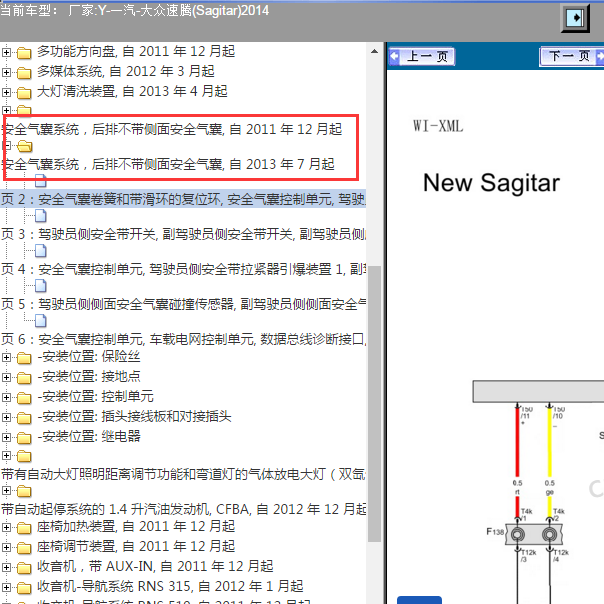Click folder icon of -安装位置: 继电器
Image resolution: width=604 pixels, height=604 pixels.
tap(24, 438)
